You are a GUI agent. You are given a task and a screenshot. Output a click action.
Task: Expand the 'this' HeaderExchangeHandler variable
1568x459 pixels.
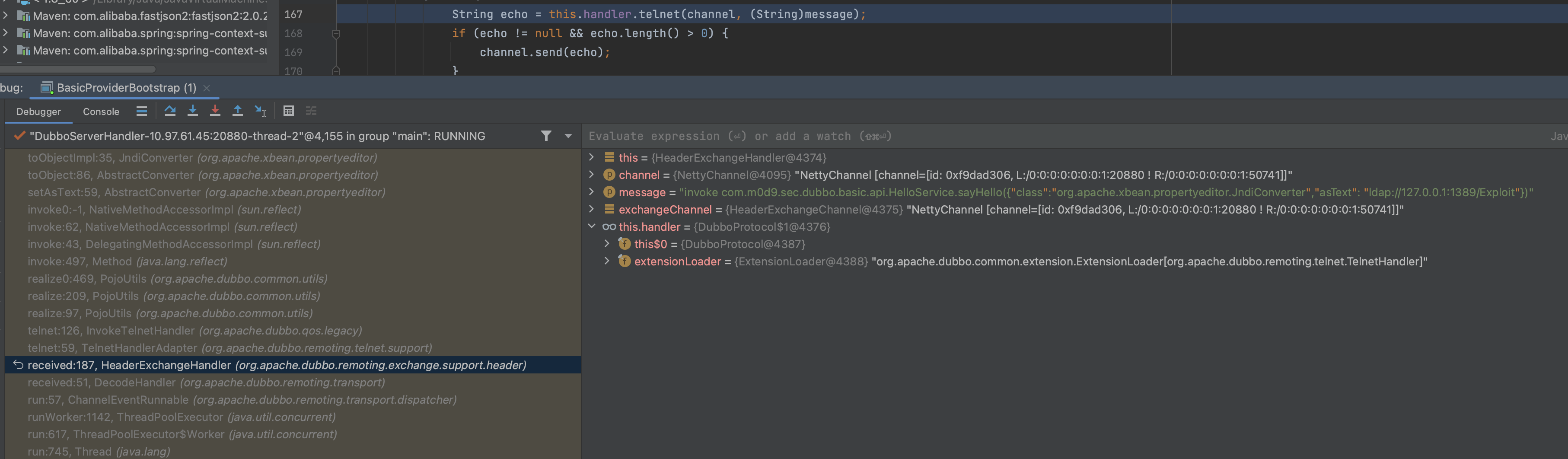[x=591, y=157]
